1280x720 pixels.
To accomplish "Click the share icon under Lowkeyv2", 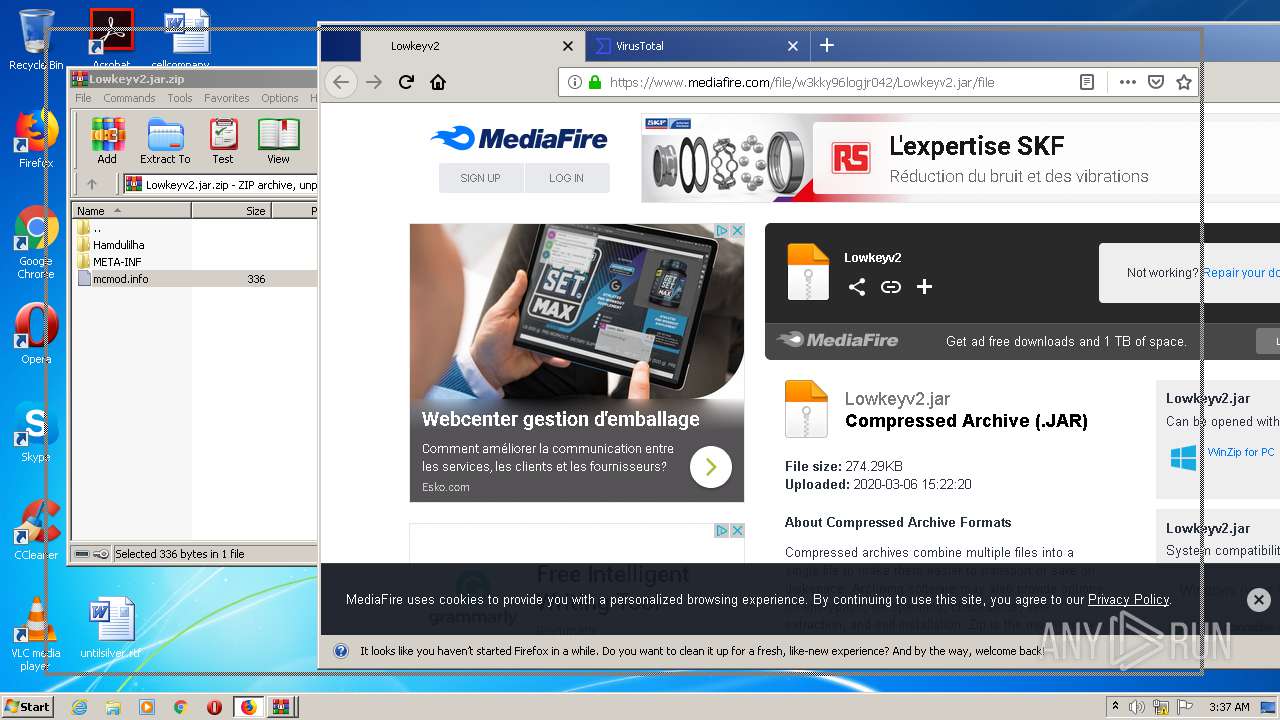I will 857,287.
